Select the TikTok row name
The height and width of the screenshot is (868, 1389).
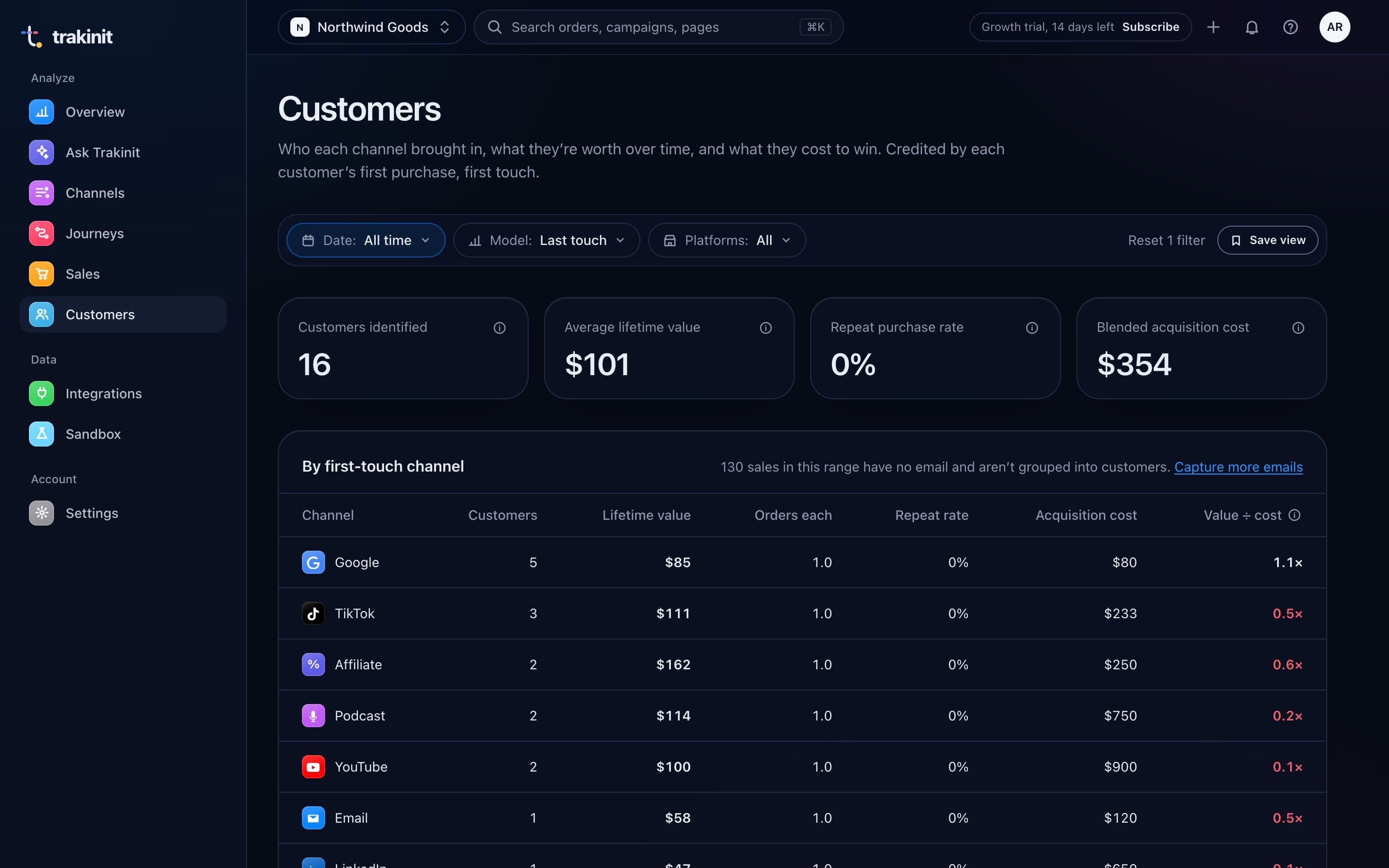(354, 613)
